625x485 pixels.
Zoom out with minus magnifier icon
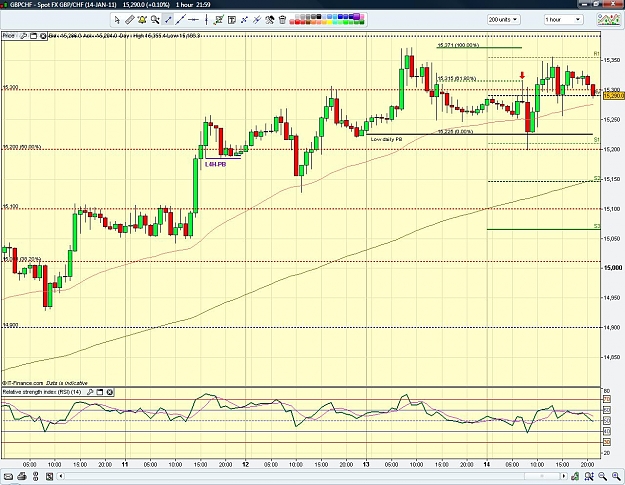[x=602, y=476]
